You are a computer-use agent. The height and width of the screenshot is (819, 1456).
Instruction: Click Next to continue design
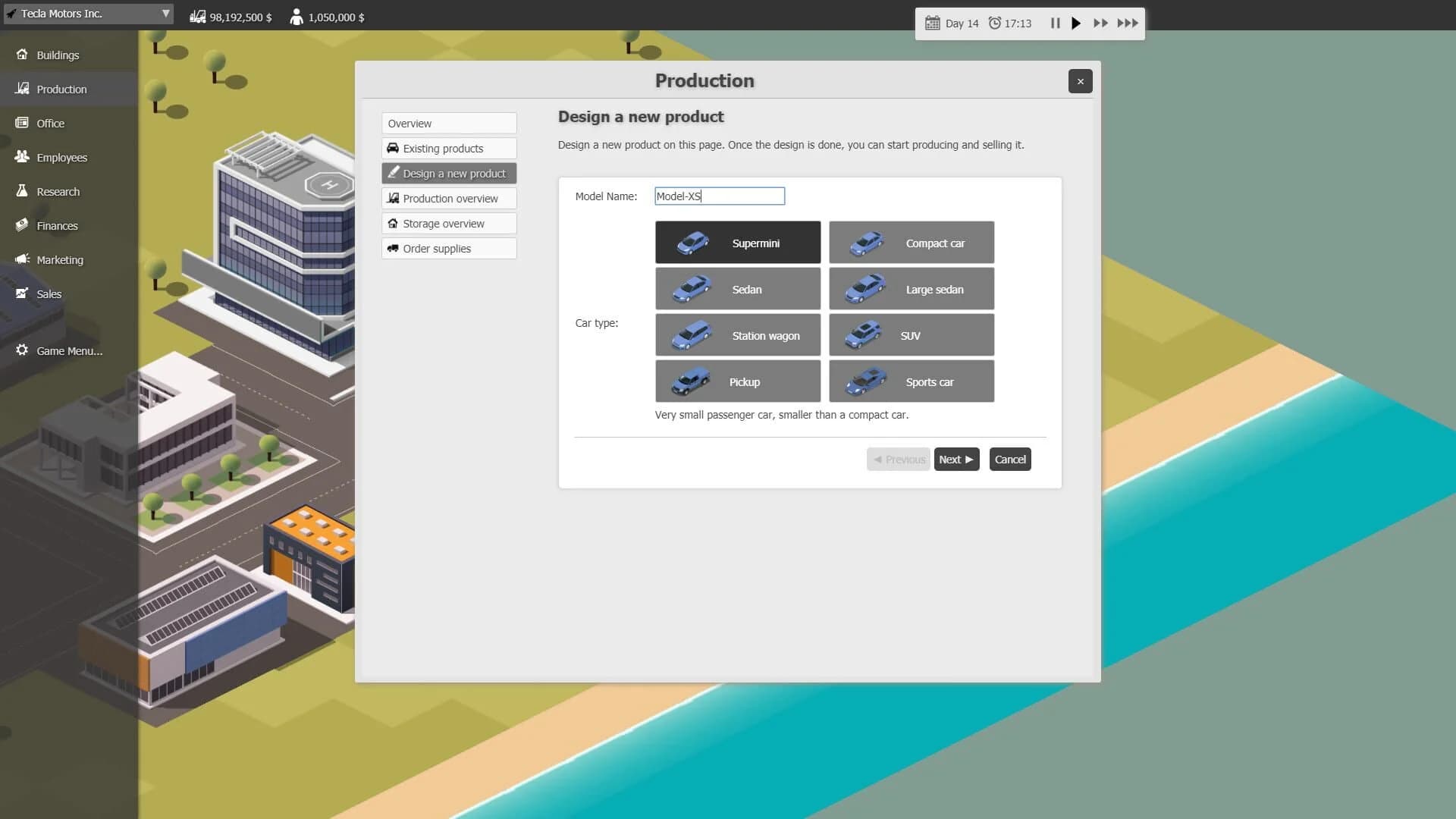[956, 459]
